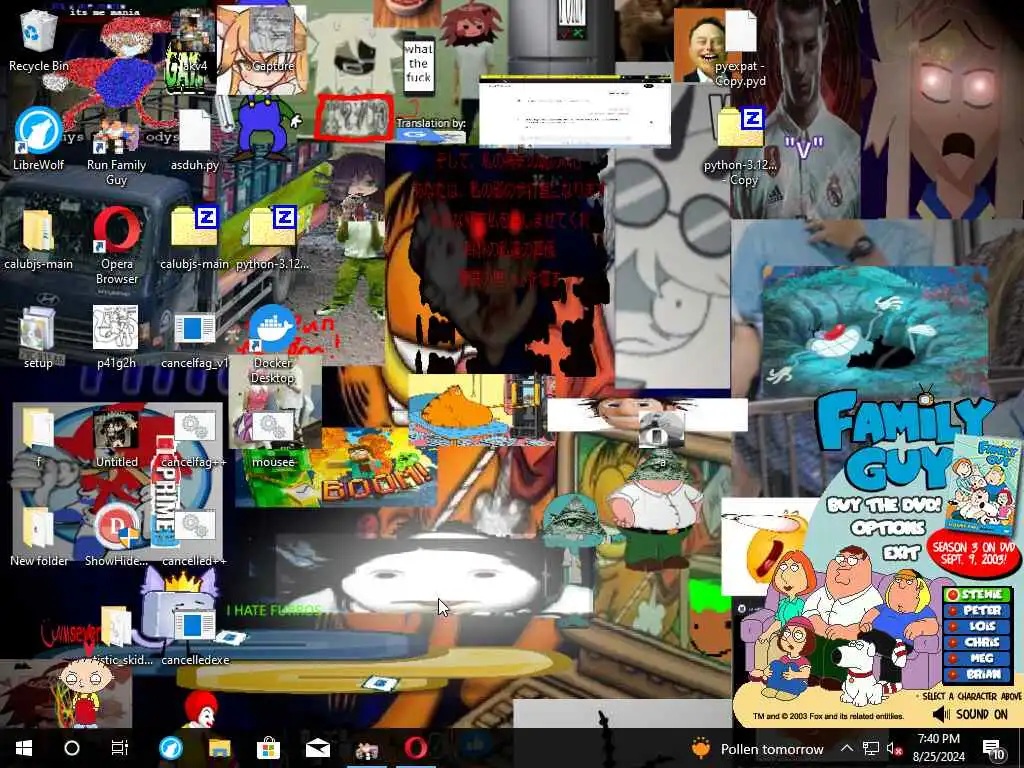The width and height of the screenshot is (1024, 768).
Task: Open Microsoft Store from the taskbar
Action: coord(268,748)
